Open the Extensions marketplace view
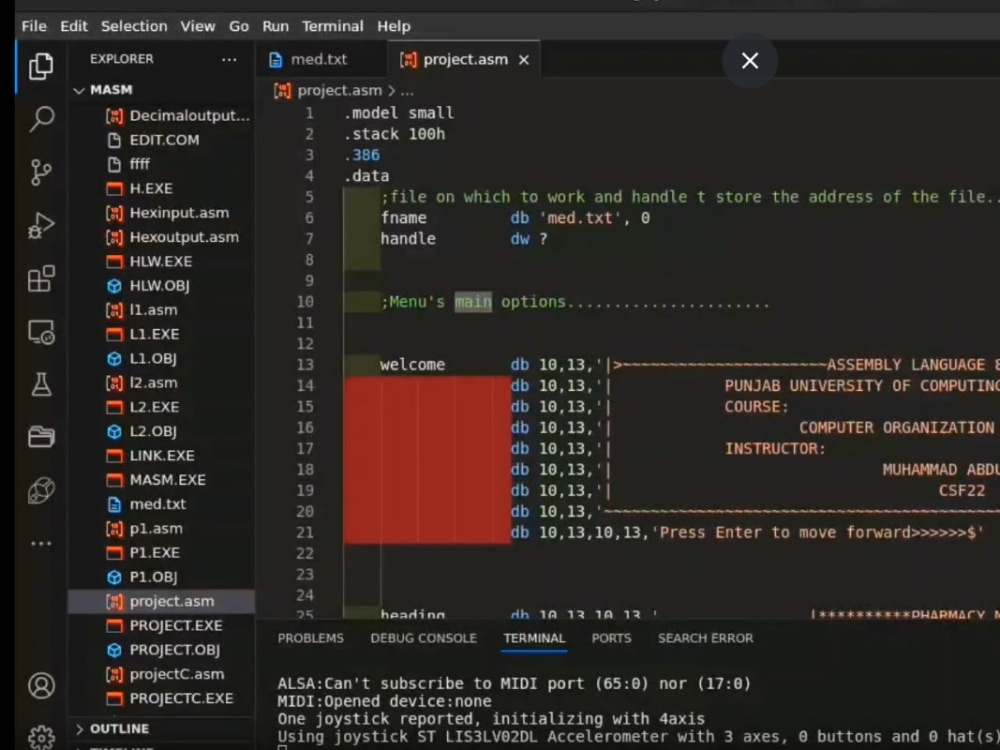Image resolution: width=1000 pixels, height=750 pixels. pyautogui.click(x=41, y=279)
